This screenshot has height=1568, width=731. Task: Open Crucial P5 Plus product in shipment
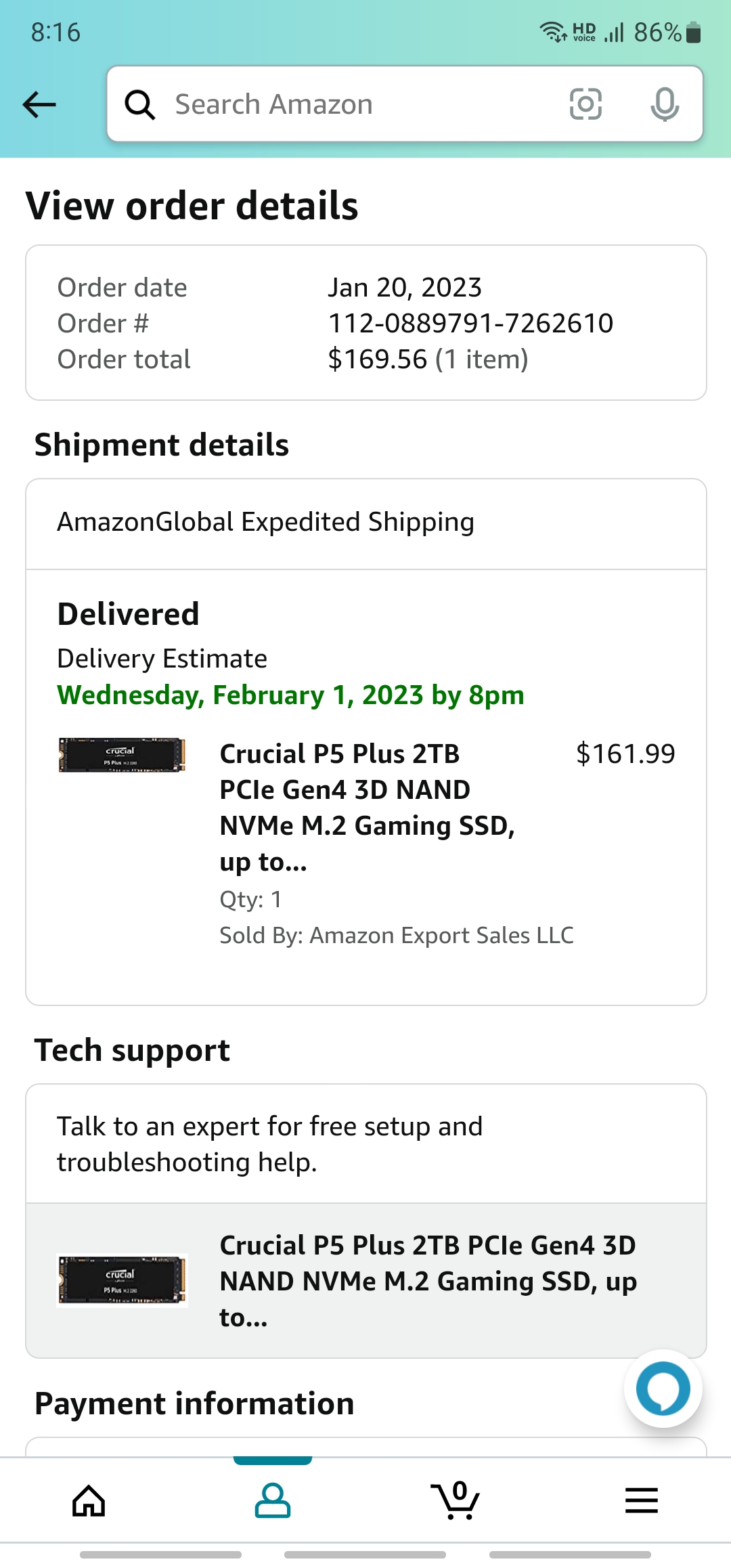coord(368,807)
